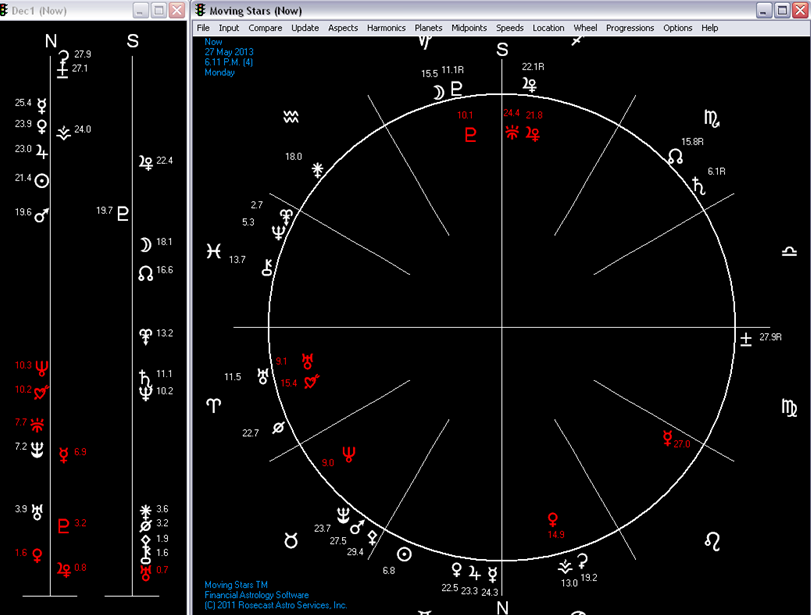The width and height of the screenshot is (811, 615).
Task: Close the Dec1 window
Action: point(177,10)
